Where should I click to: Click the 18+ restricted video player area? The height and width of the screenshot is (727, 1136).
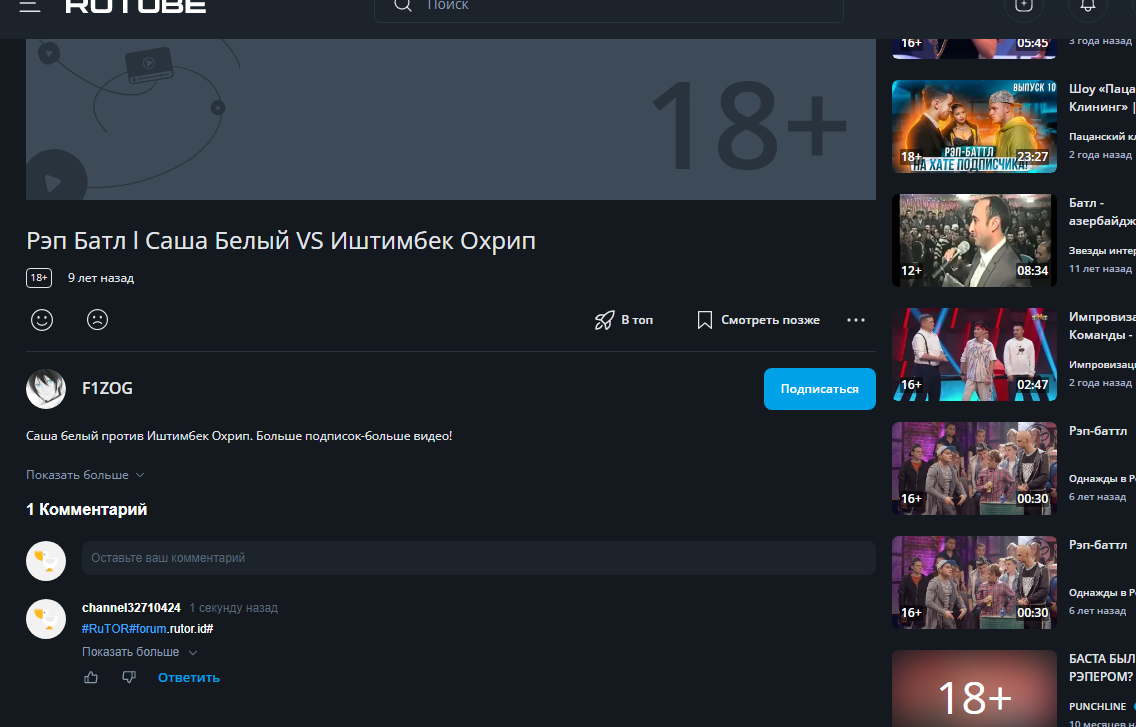[x=451, y=120]
